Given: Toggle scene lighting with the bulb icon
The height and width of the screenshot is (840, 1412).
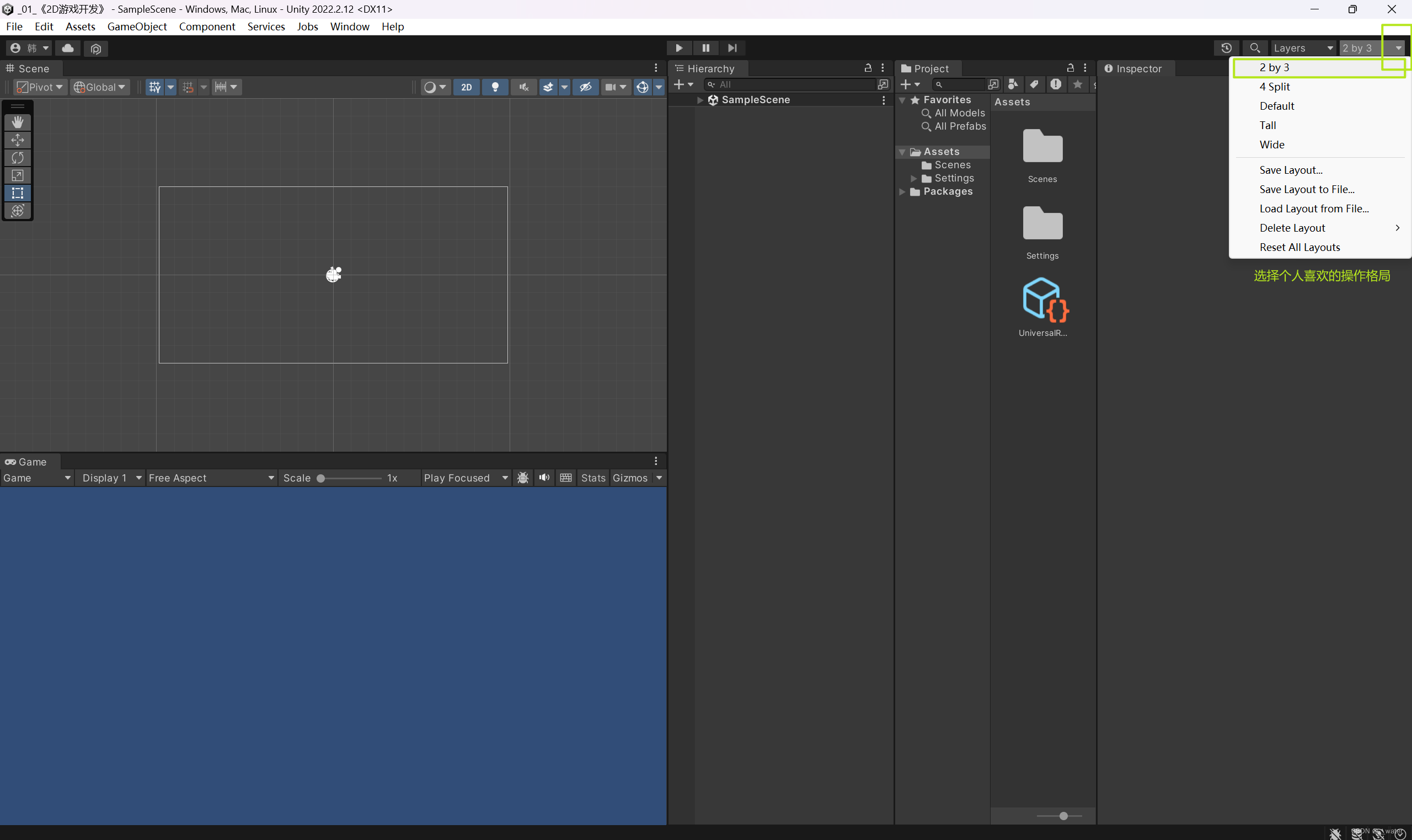Looking at the screenshot, I should pyautogui.click(x=495, y=87).
